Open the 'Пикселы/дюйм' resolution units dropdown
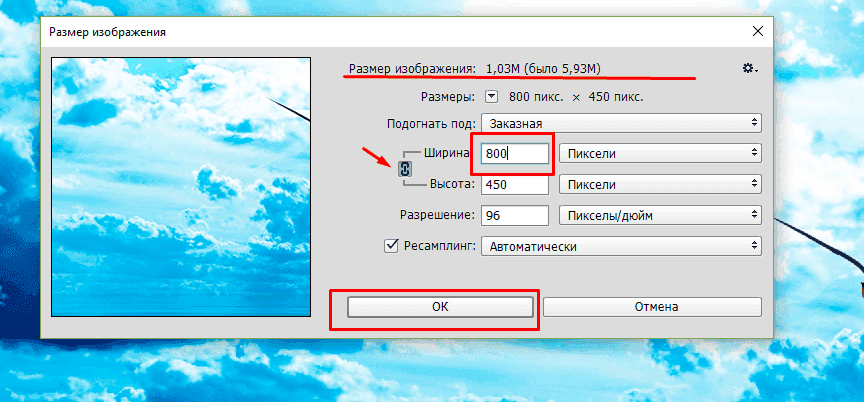The image size is (864, 402). click(660, 215)
